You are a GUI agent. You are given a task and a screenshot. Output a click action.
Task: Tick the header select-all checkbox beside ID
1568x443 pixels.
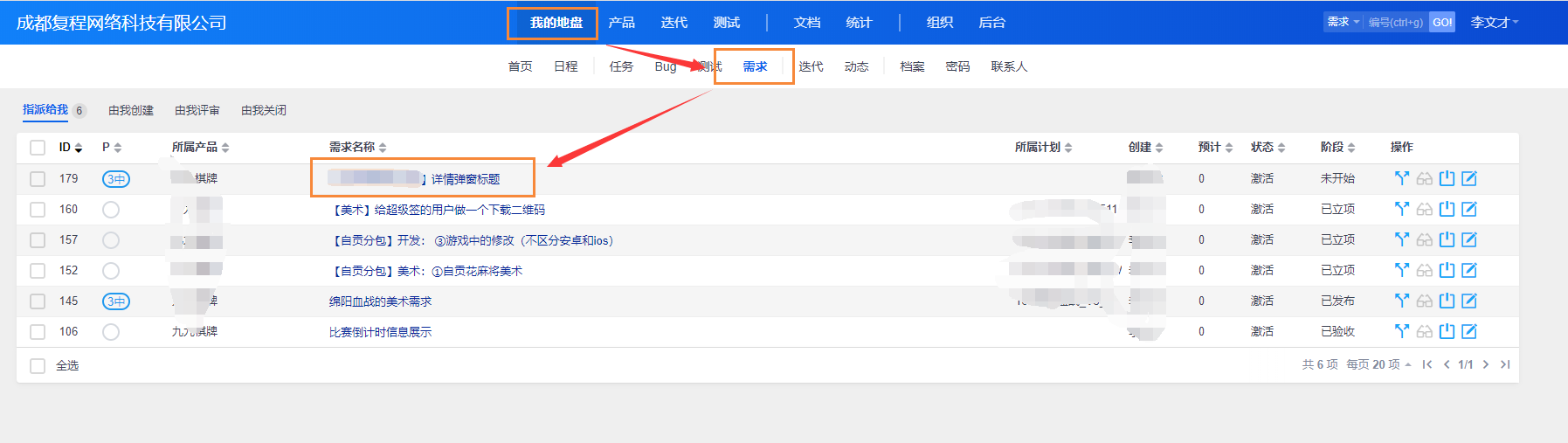coord(38,148)
